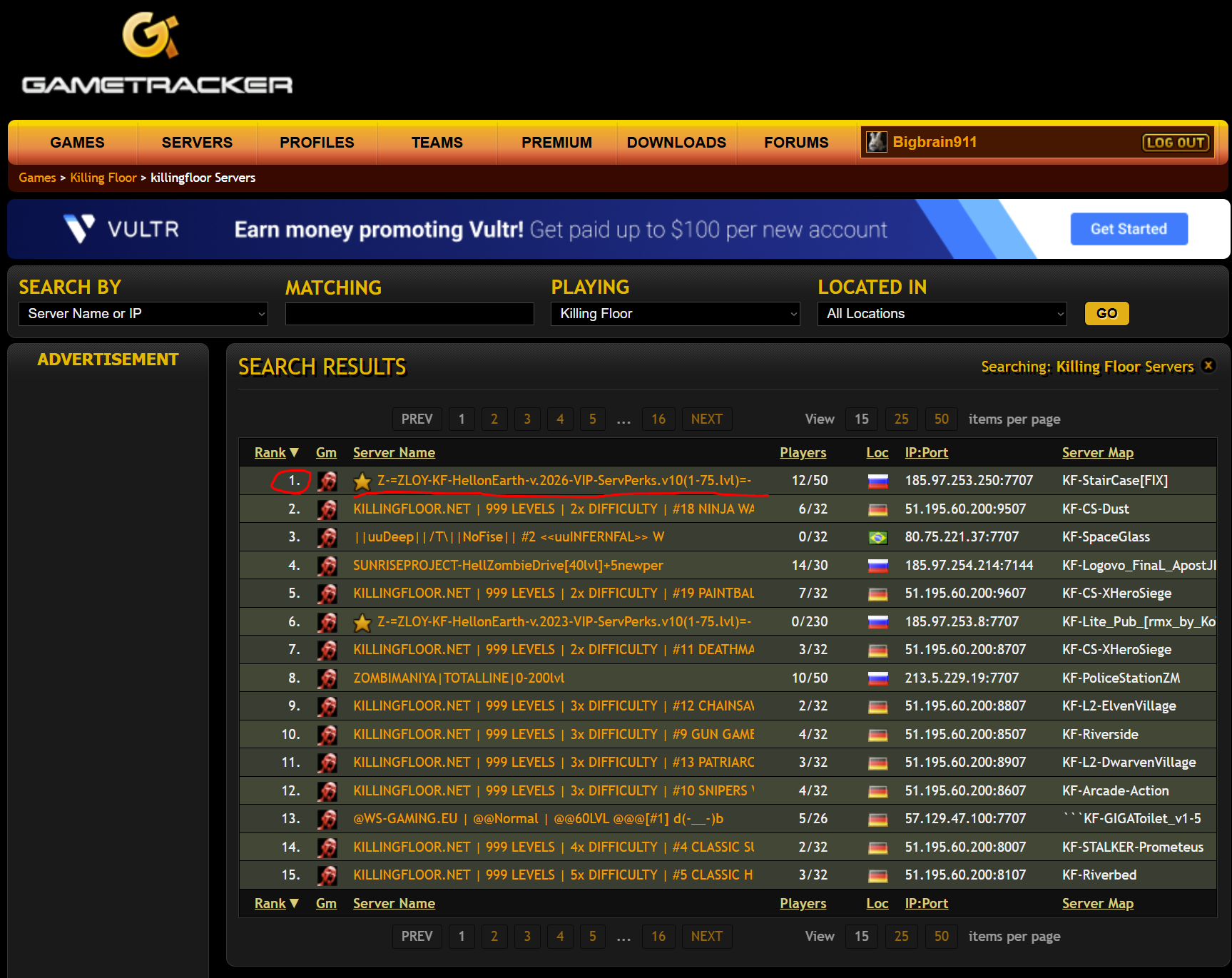Click the Bigbrain911 profile avatar icon
The image size is (1232, 978).
click(876, 142)
